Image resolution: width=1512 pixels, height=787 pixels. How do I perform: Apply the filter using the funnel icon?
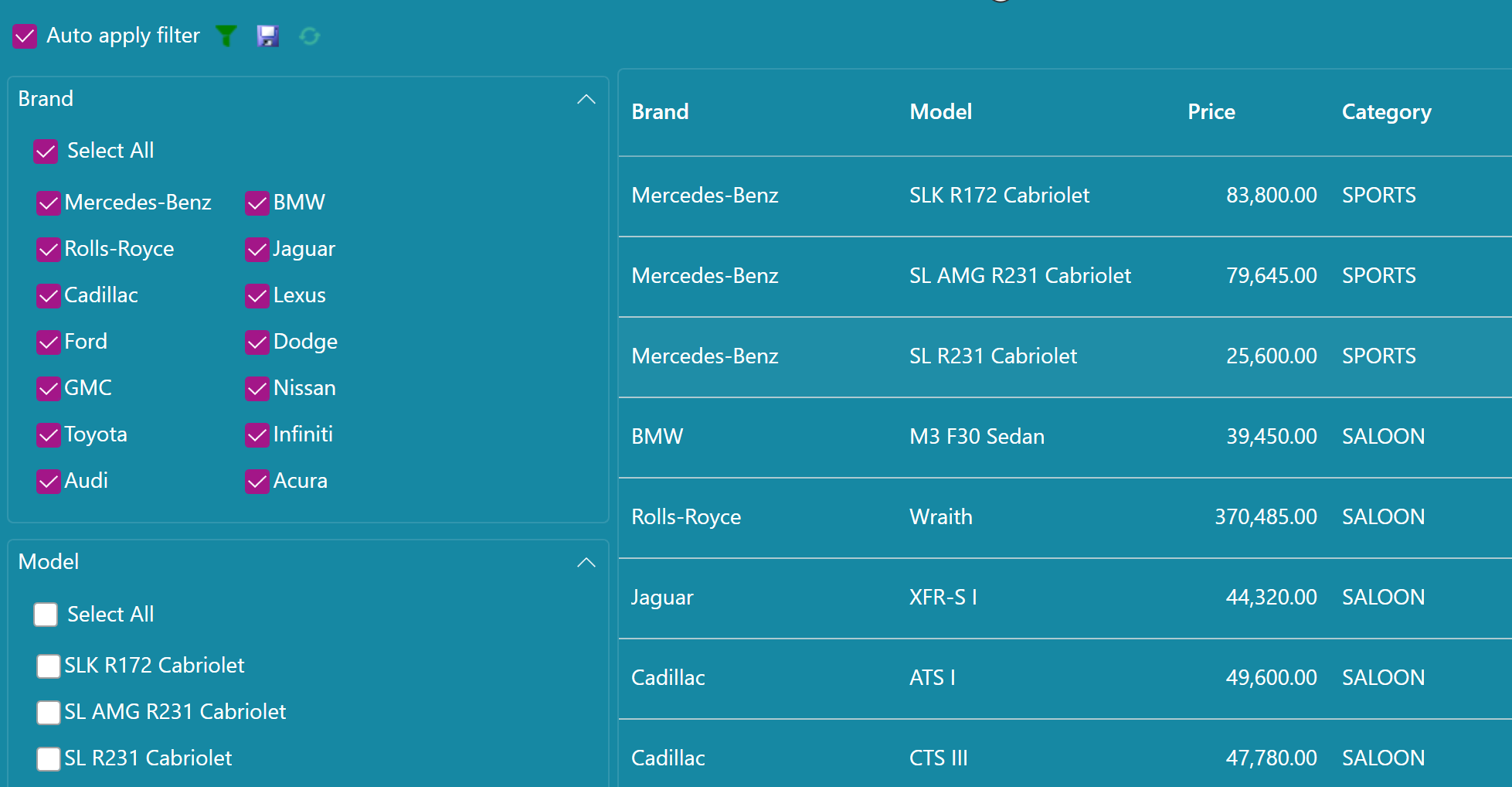click(226, 36)
